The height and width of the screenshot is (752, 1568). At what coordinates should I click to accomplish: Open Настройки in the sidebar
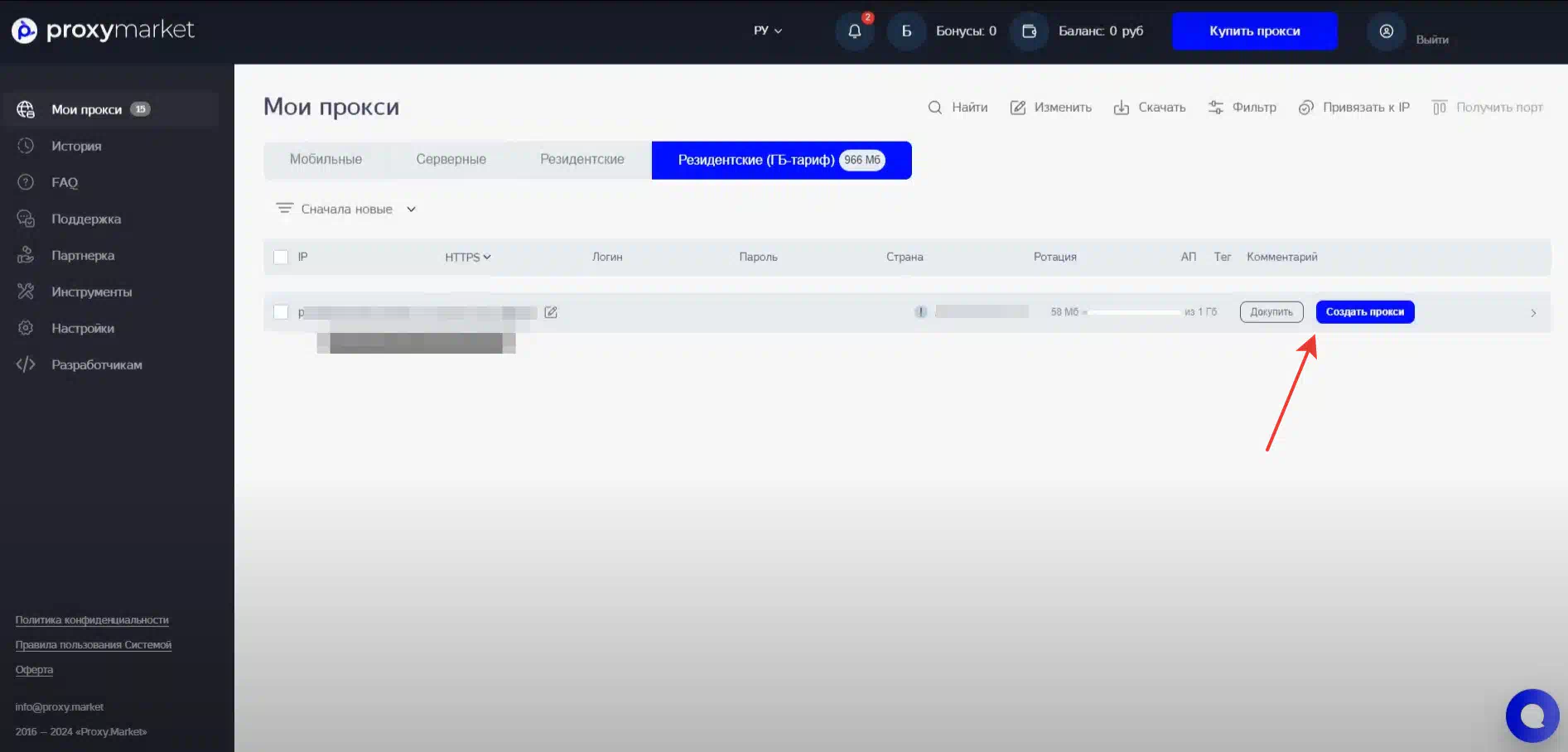tap(83, 328)
